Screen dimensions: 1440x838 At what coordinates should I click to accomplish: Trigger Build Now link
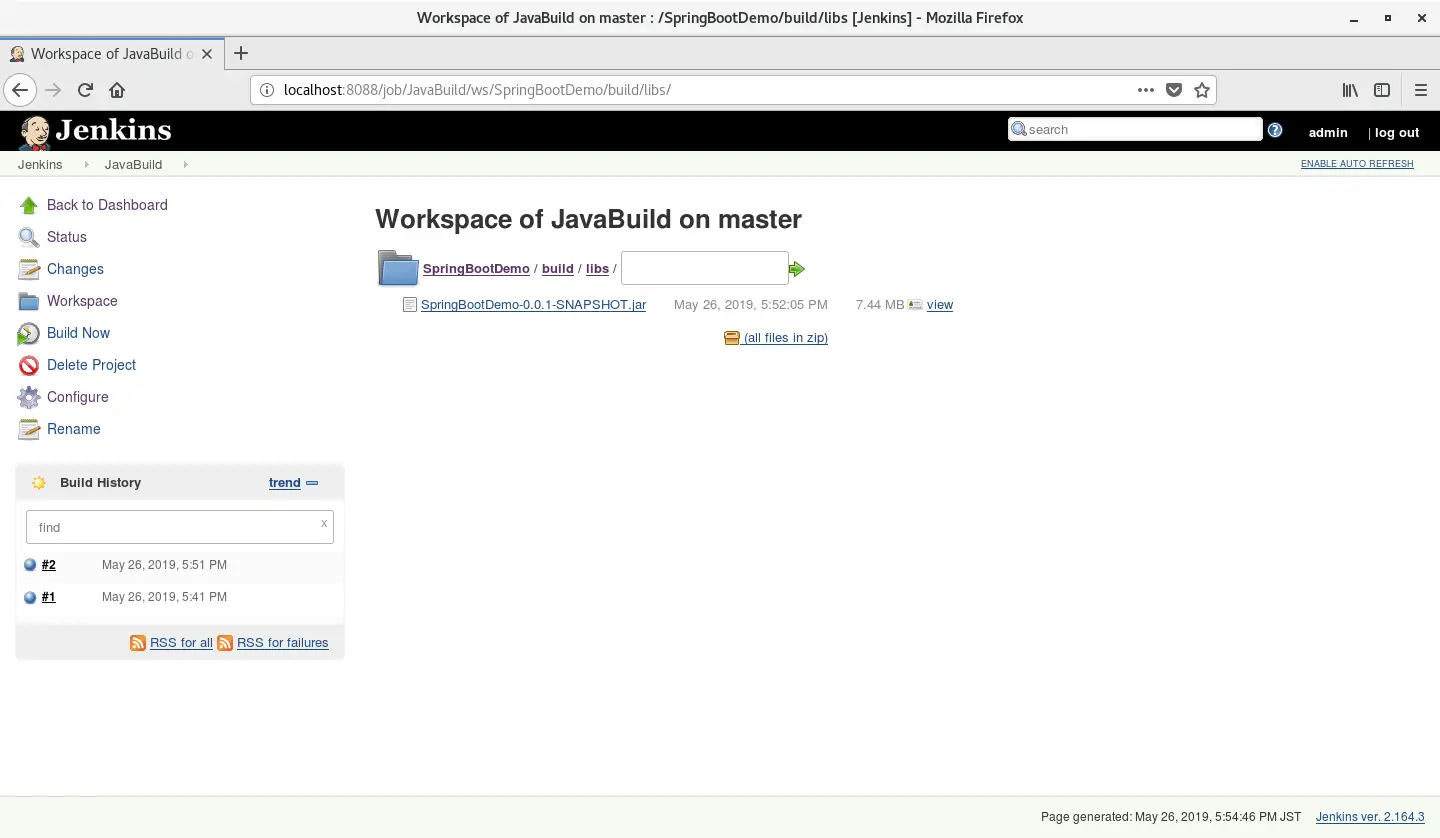coord(78,333)
